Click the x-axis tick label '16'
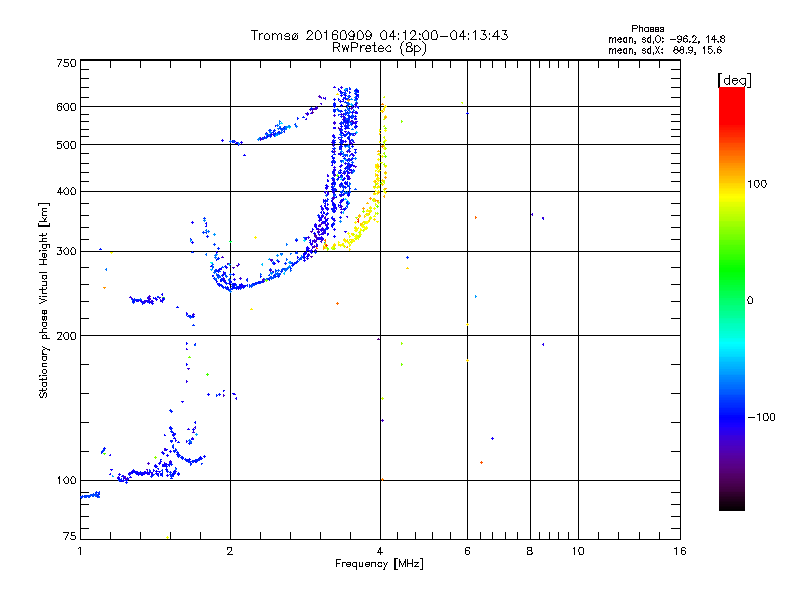This screenshot has width=800, height=600. (x=680, y=551)
